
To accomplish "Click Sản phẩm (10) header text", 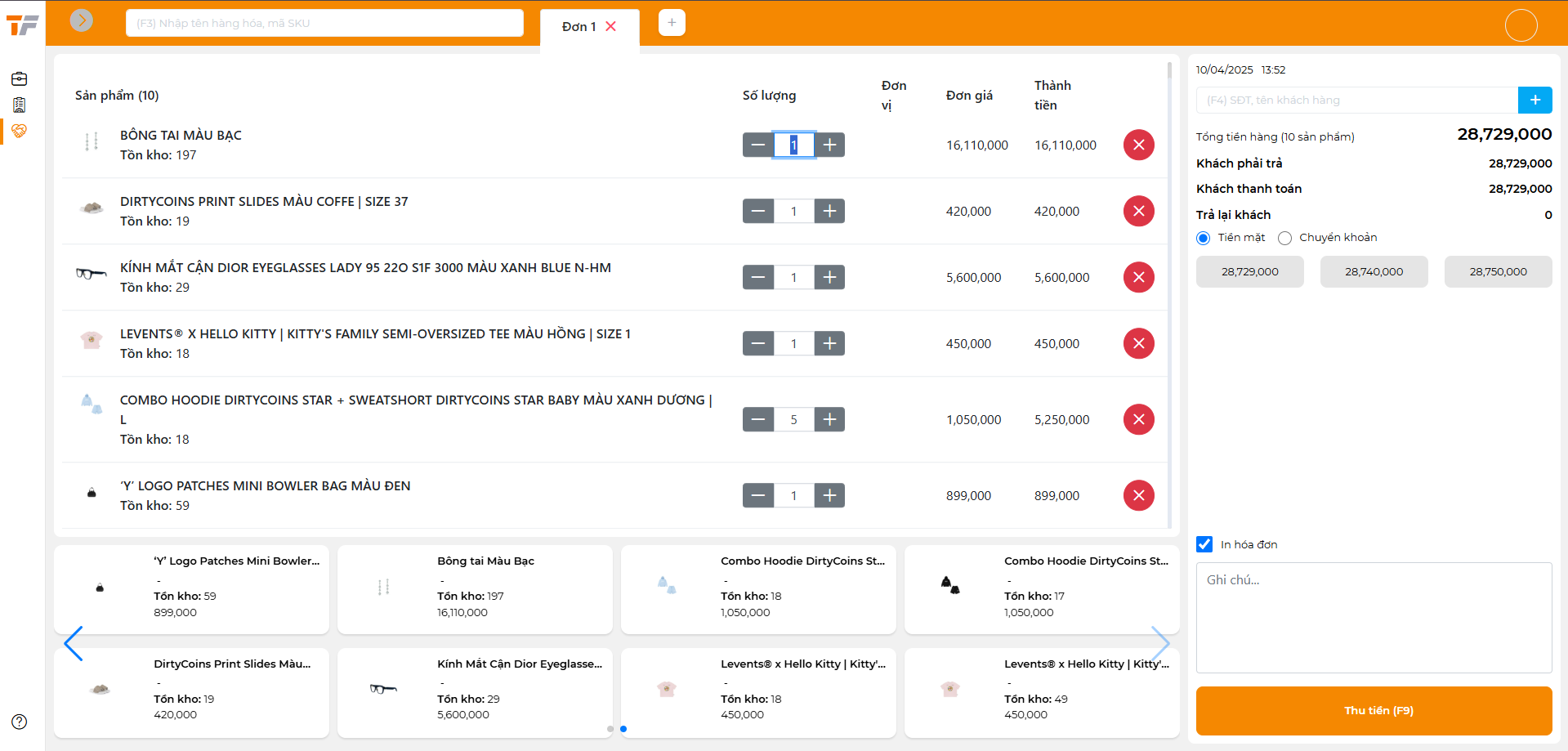I will pyautogui.click(x=117, y=96).
